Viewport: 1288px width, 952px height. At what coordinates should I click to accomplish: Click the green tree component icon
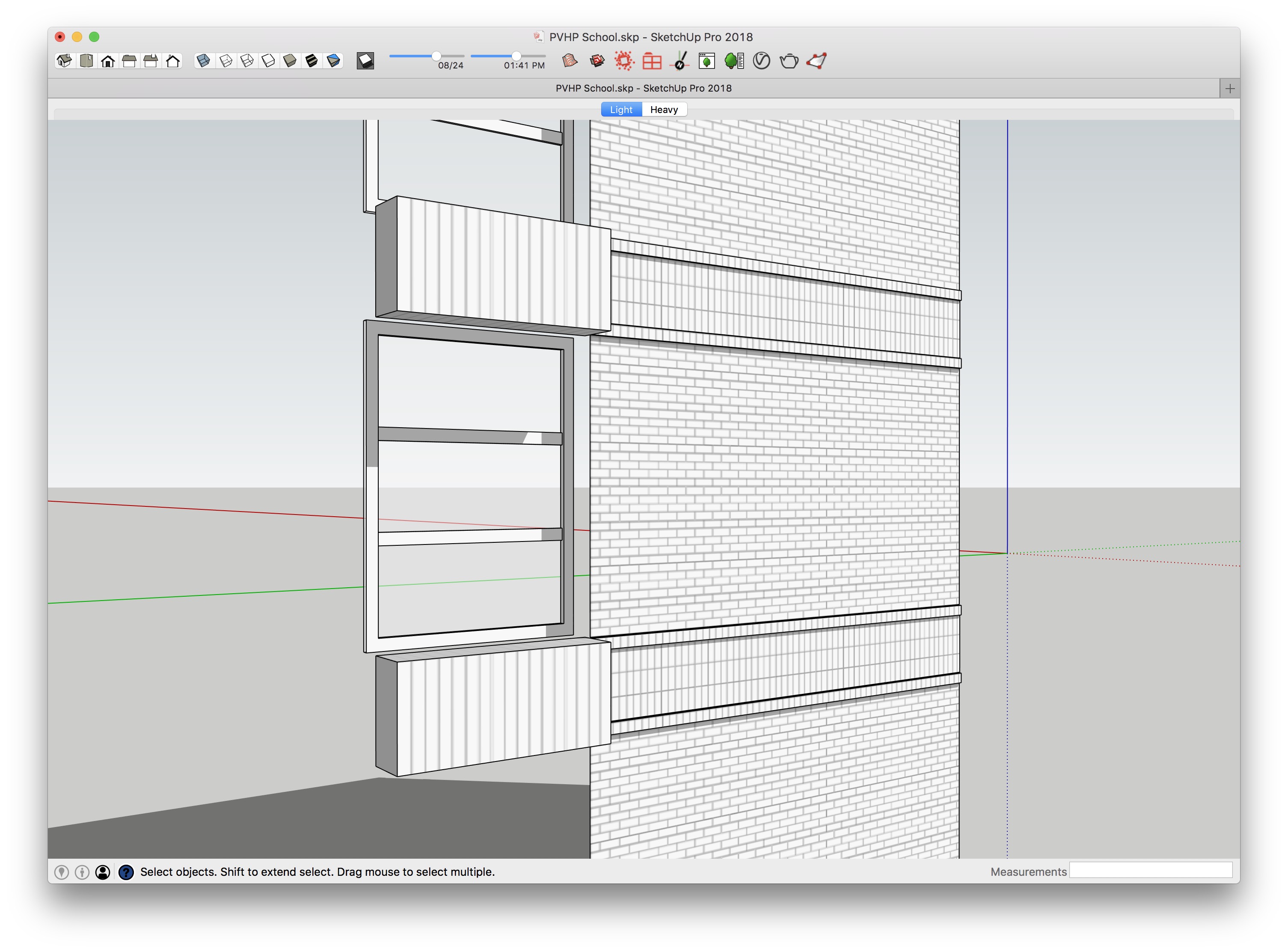pos(733,61)
